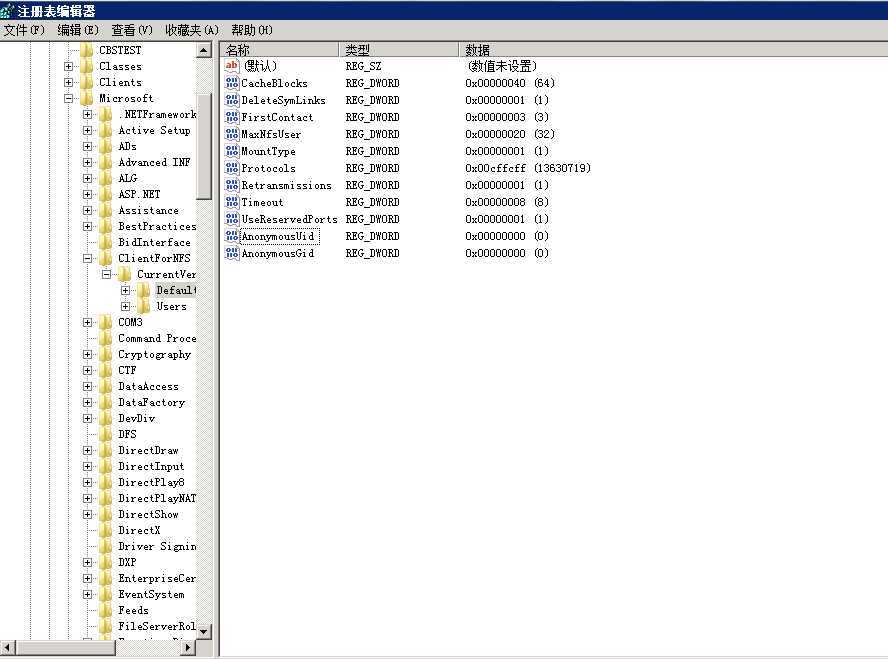Expand the DirectDraw tree node

coord(87,451)
